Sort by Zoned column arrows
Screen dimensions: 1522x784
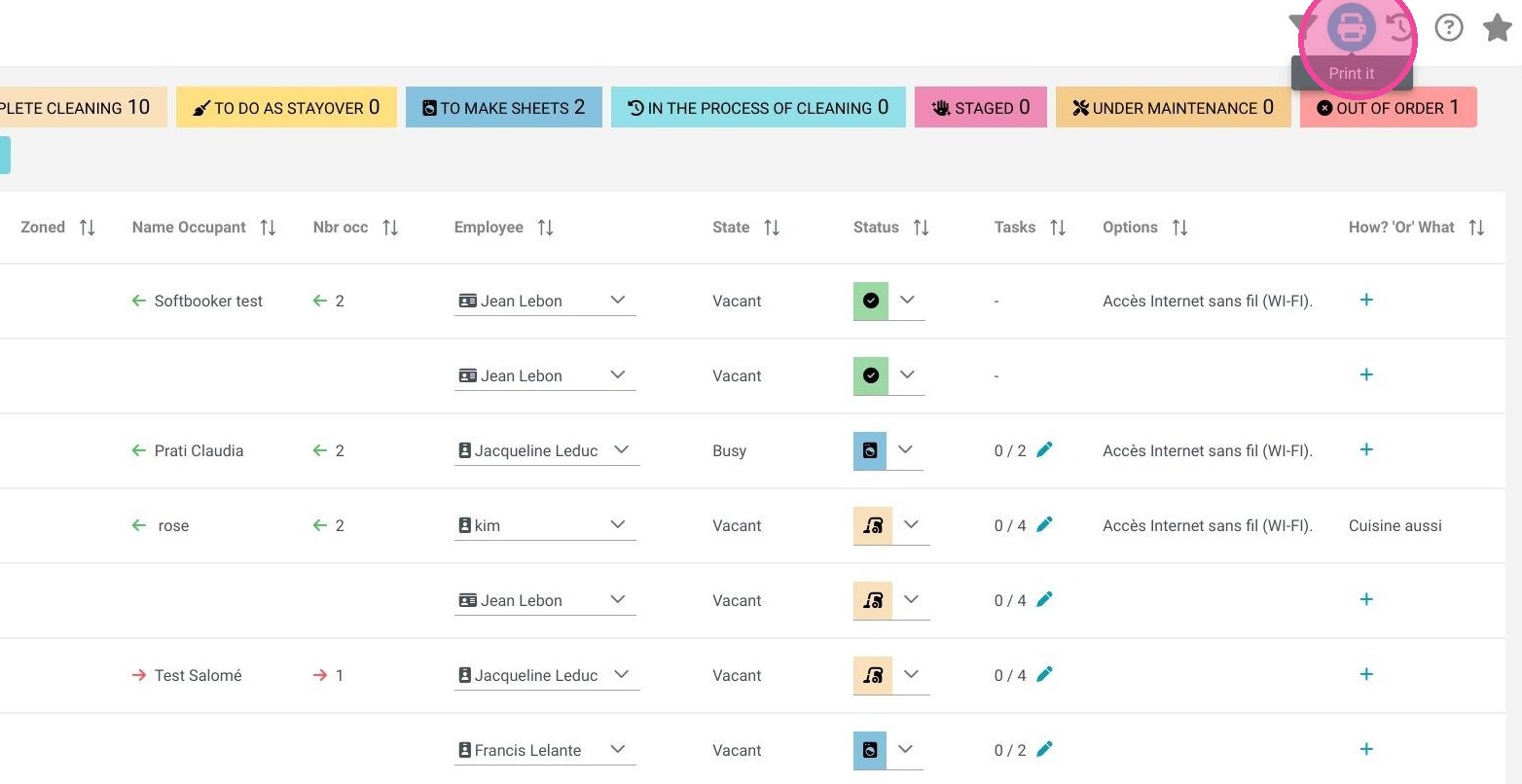pyautogui.click(x=88, y=228)
